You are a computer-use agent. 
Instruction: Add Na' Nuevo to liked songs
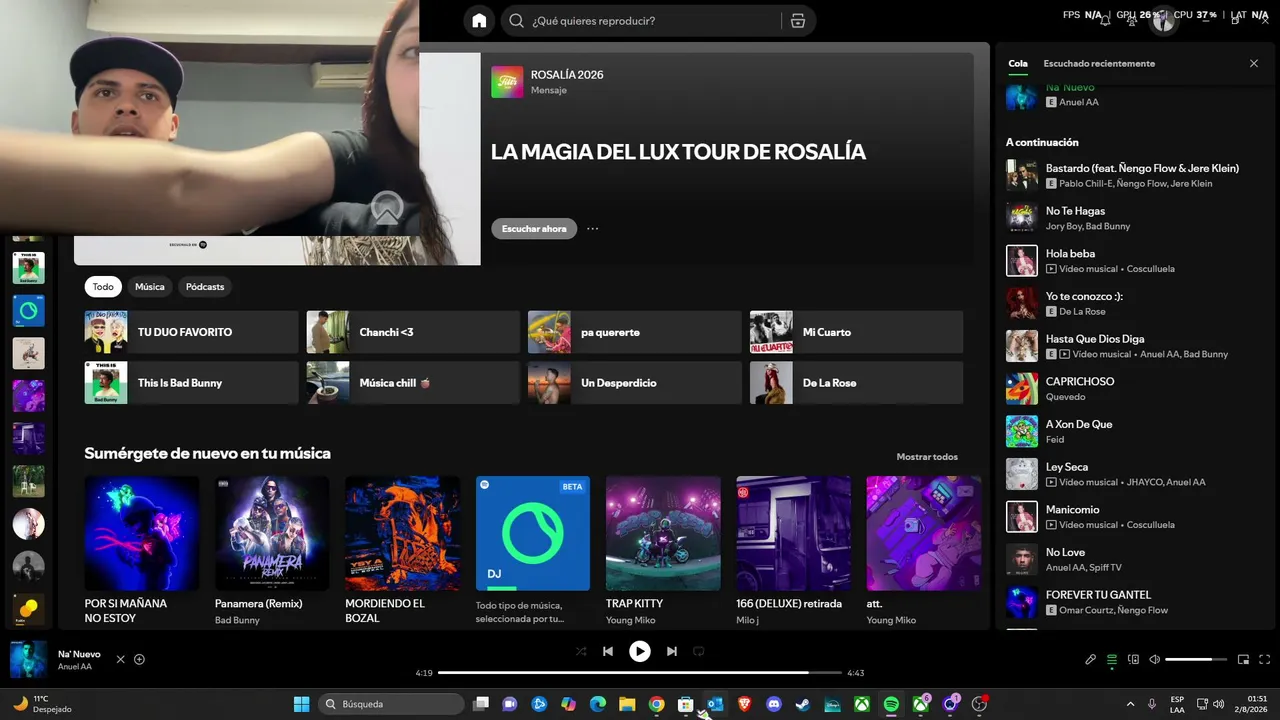point(139,659)
